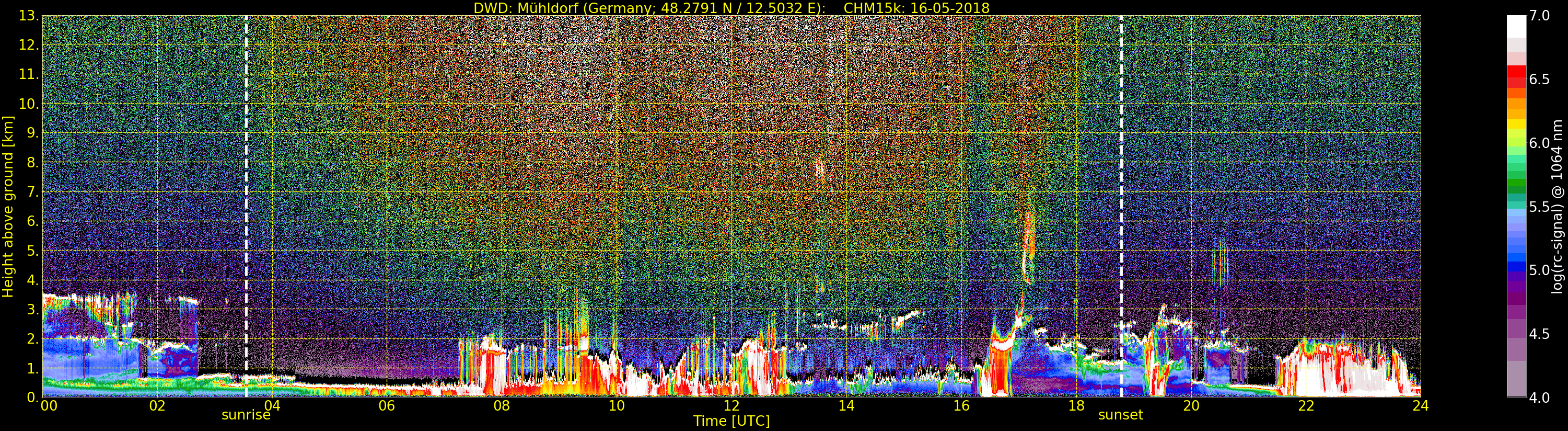Click the '22' time tick label
The width and height of the screenshot is (1568, 431).
tap(1306, 406)
